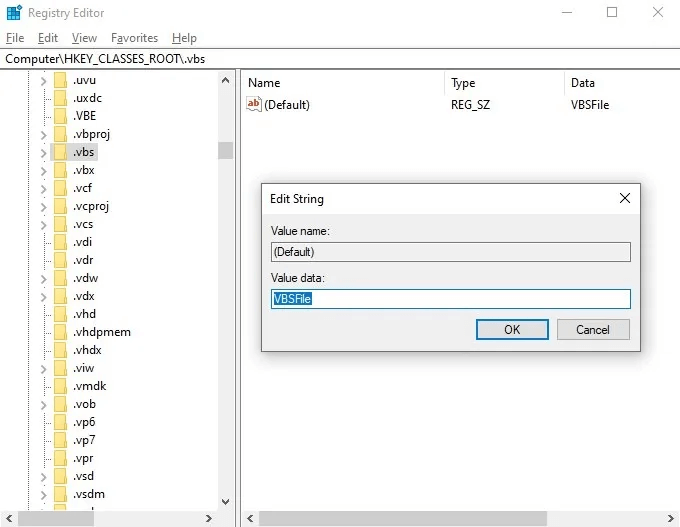Expand the .vdw key
The height and width of the screenshot is (527, 680).
43,279
